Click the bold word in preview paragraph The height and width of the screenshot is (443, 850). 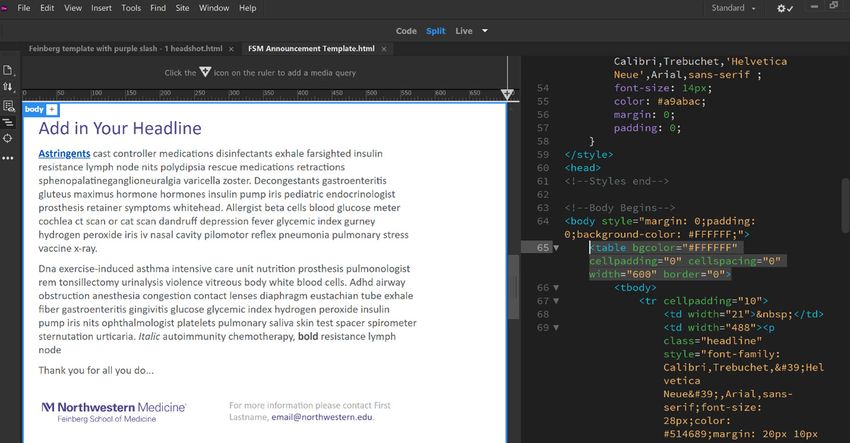pyautogui.click(x=308, y=336)
